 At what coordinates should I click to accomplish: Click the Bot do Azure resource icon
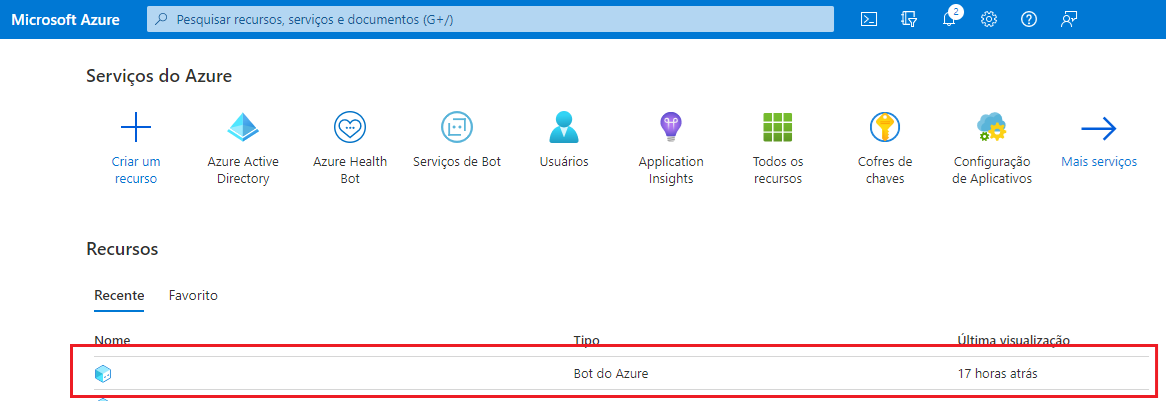tap(103, 374)
